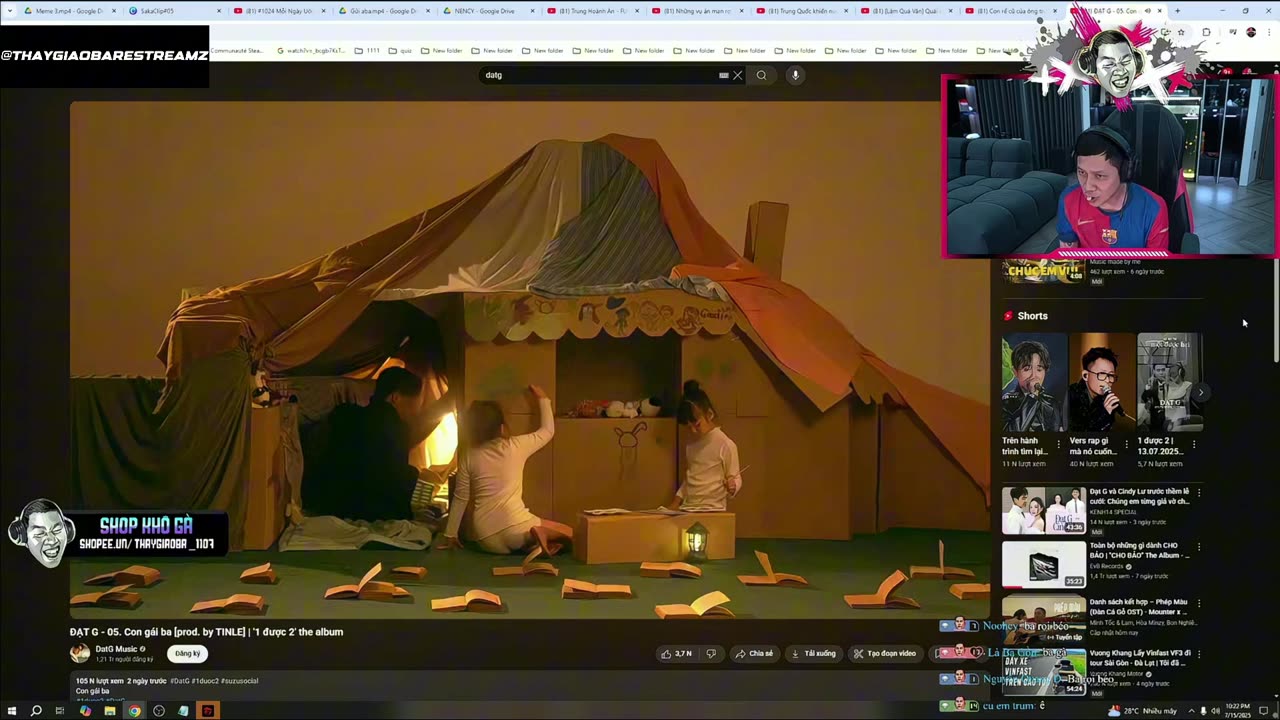Image resolution: width=1280 pixels, height=720 pixels.
Task: Open the Short 'Trên hành trình tìm lại...'
Action: coord(1032,382)
